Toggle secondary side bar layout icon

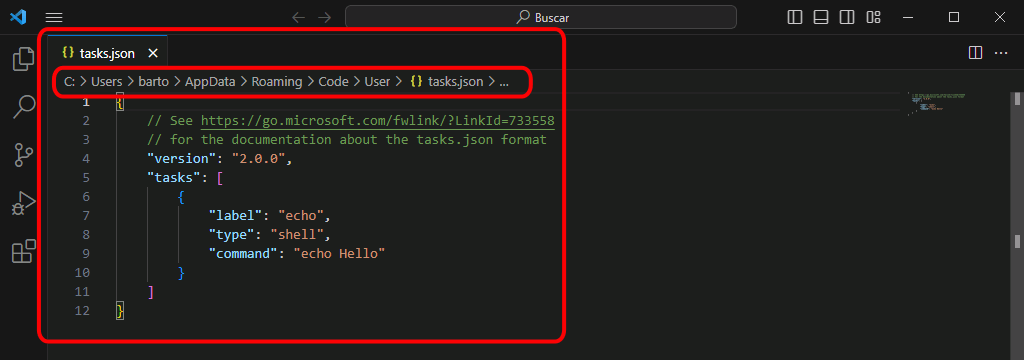point(847,18)
